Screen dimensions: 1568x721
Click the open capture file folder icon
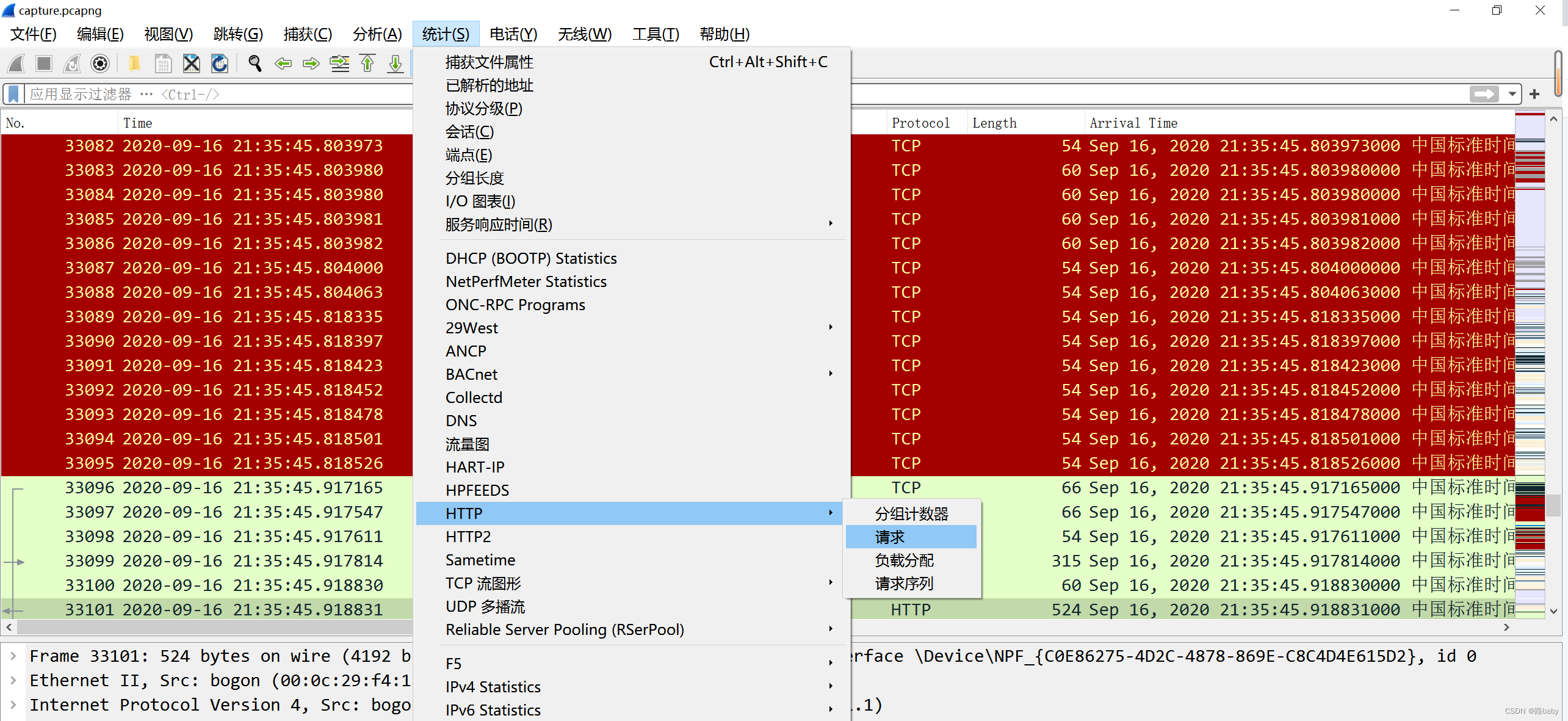[x=134, y=63]
